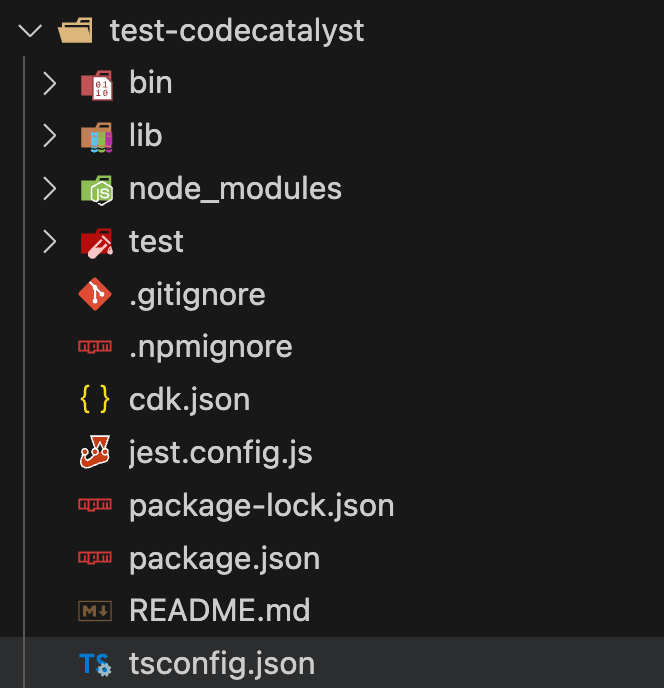
Task: Open the cdk.json file
Action: (x=190, y=400)
